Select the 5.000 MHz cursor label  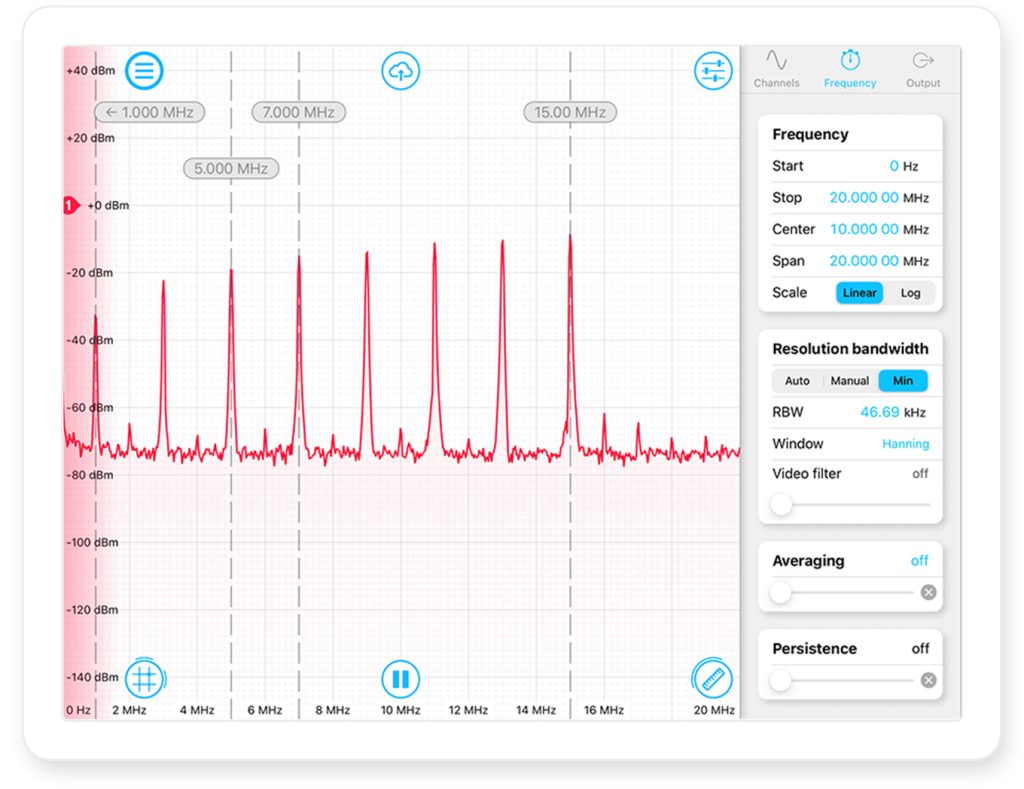coord(231,169)
